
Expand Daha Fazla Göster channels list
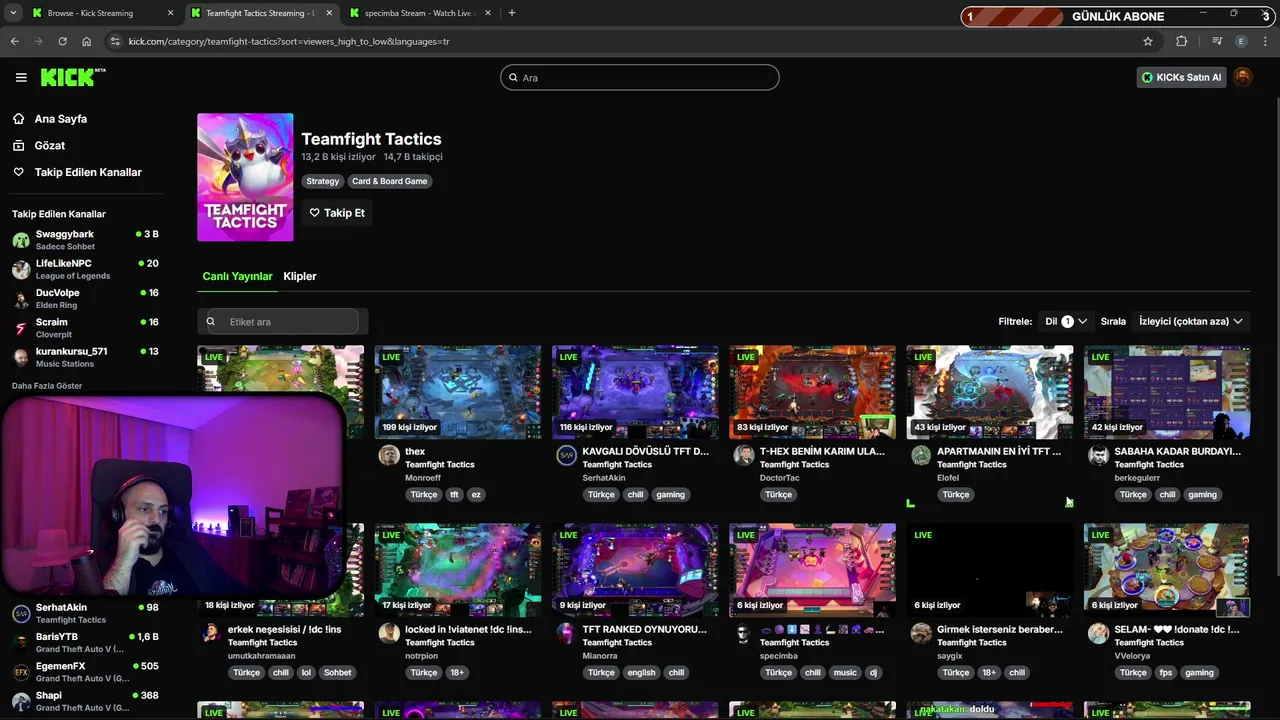[47, 386]
